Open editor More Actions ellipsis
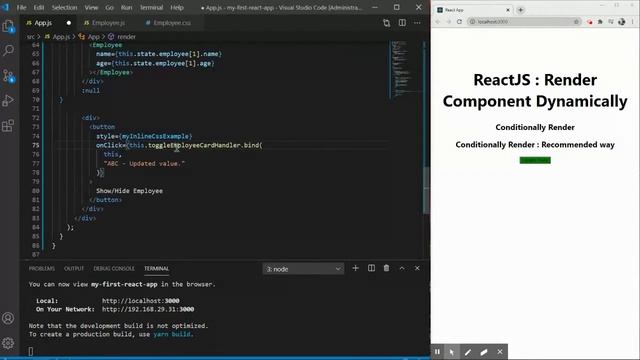The width and height of the screenshot is (640, 360). 417,23
